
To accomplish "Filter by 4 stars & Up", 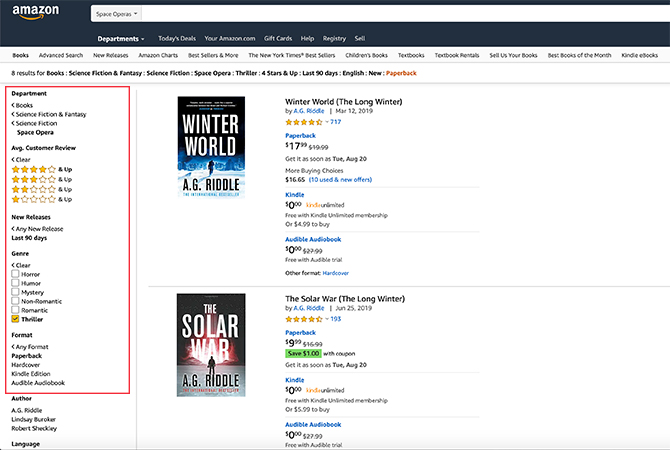I will [x=42, y=169].
